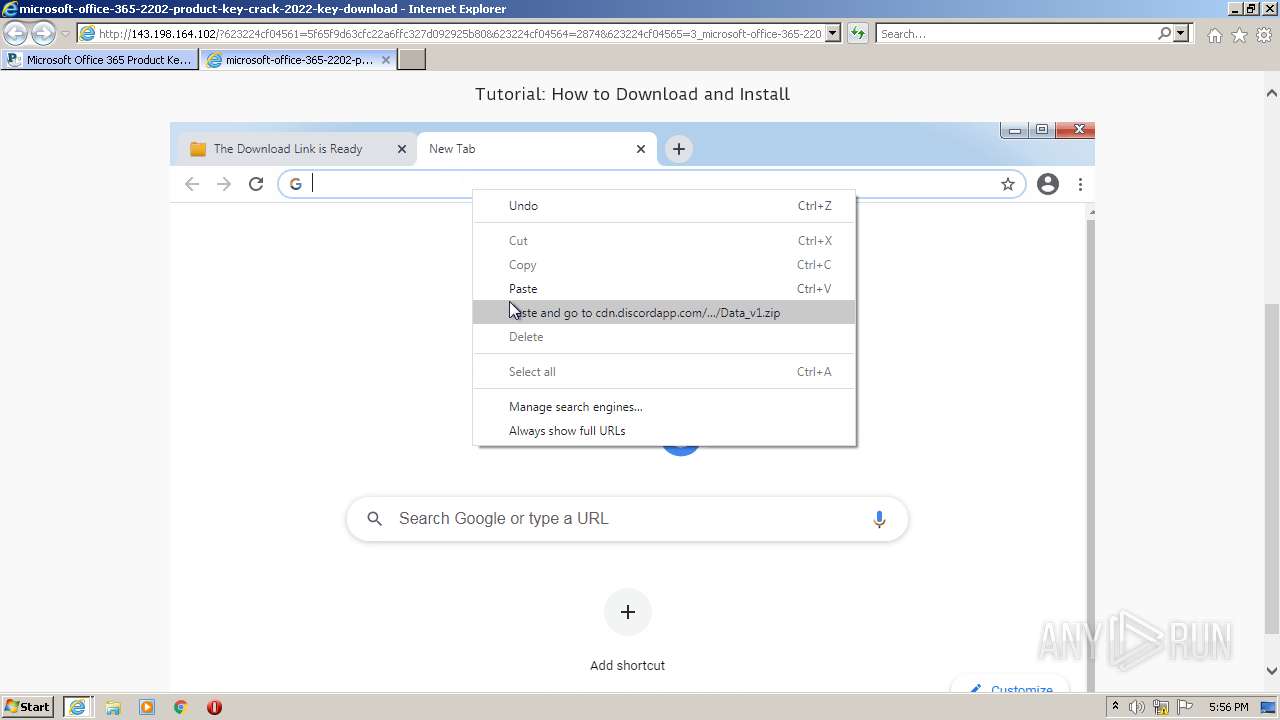Choose Copy in context menu
The height and width of the screenshot is (720, 1280).
point(664,265)
